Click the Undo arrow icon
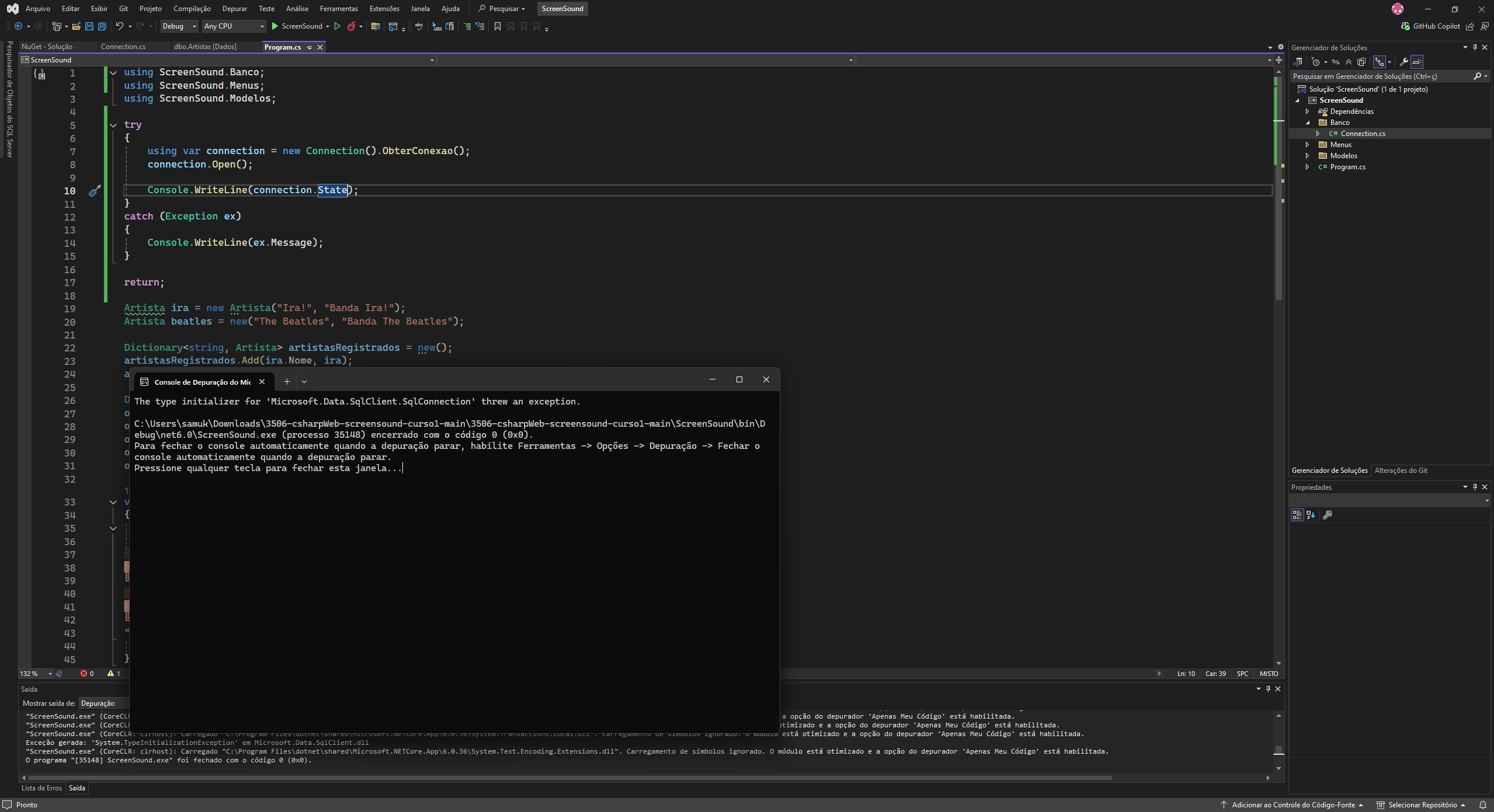The image size is (1494, 812). (119, 26)
